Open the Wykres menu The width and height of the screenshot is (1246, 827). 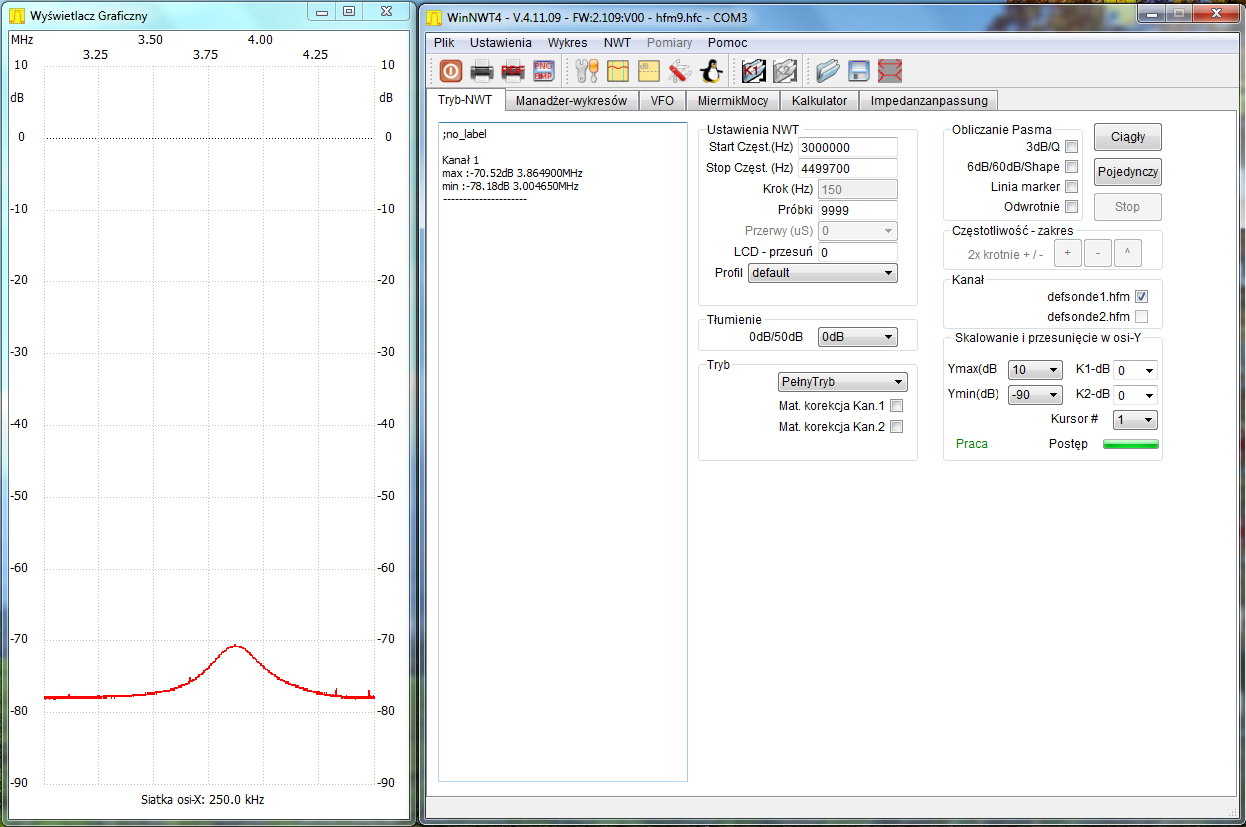pyautogui.click(x=567, y=43)
